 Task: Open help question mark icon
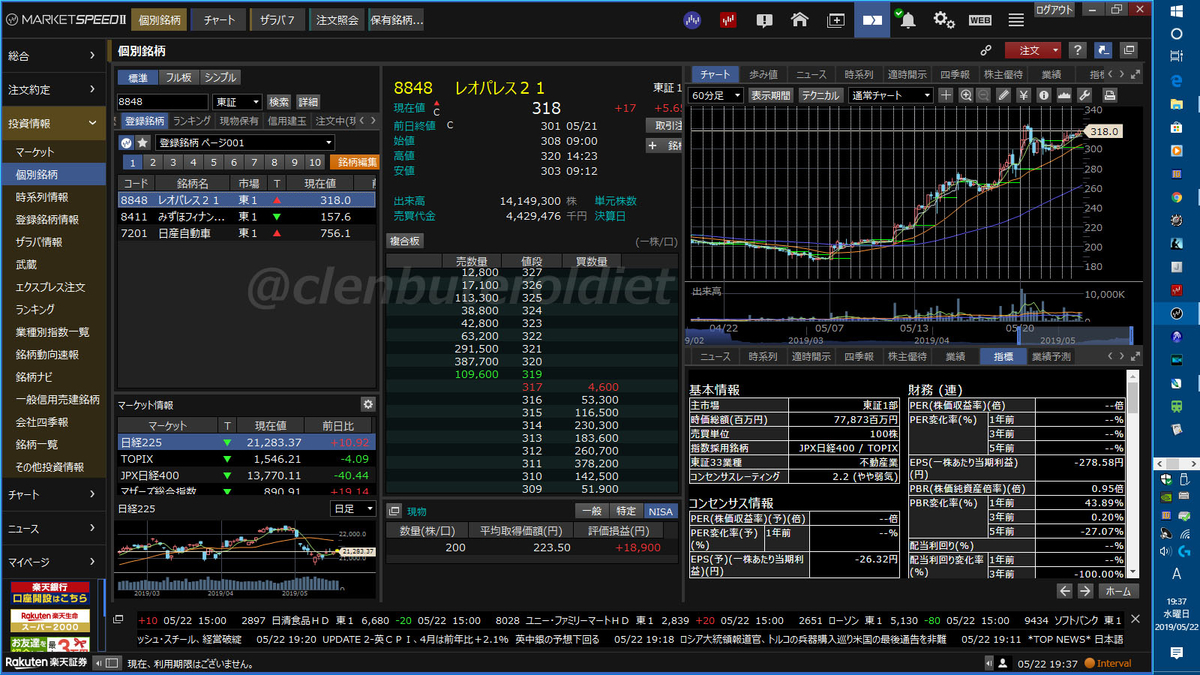click(1077, 50)
